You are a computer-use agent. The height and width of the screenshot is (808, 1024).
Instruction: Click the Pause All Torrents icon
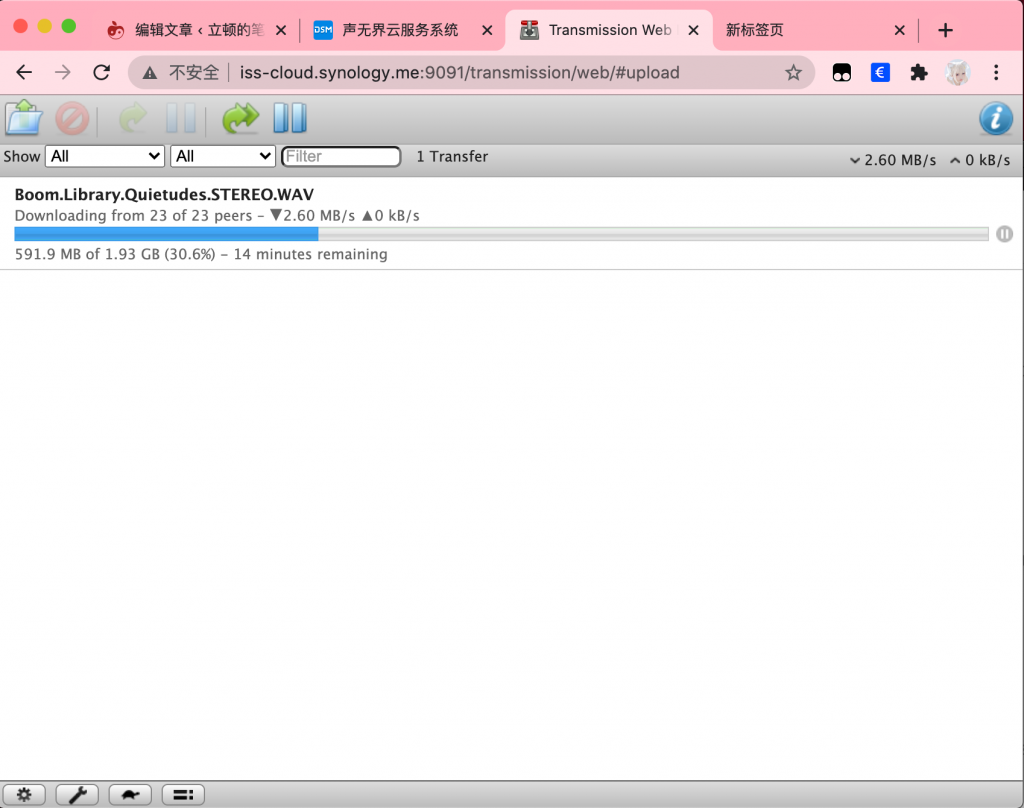[290, 118]
